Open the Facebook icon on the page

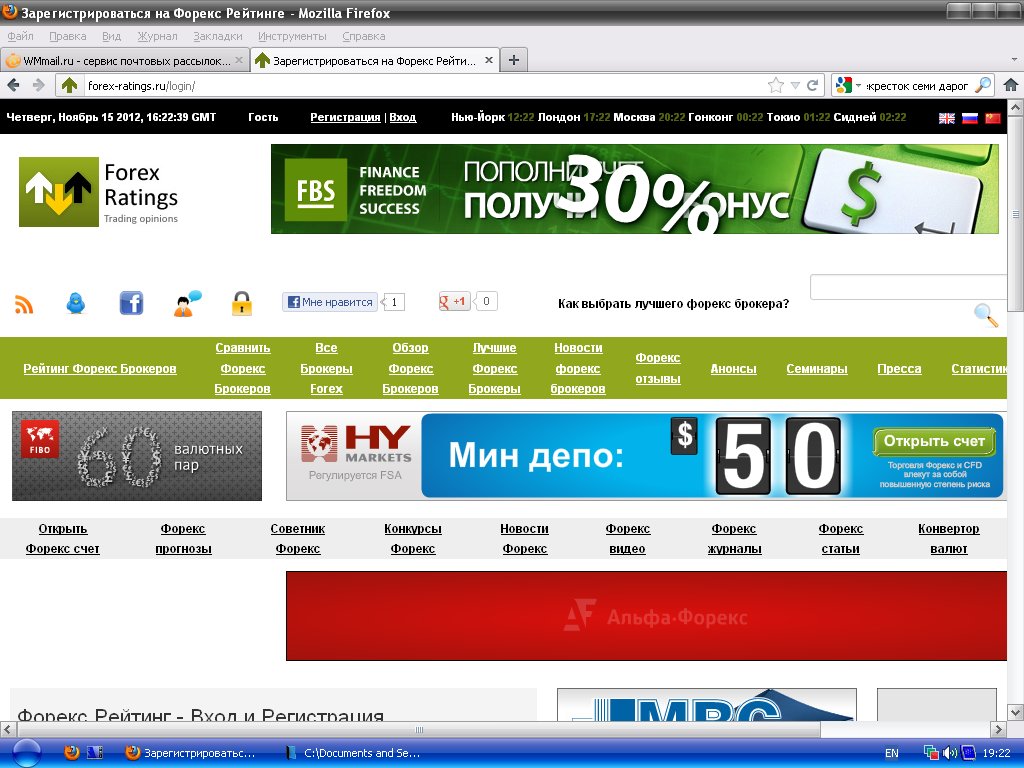[x=131, y=303]
